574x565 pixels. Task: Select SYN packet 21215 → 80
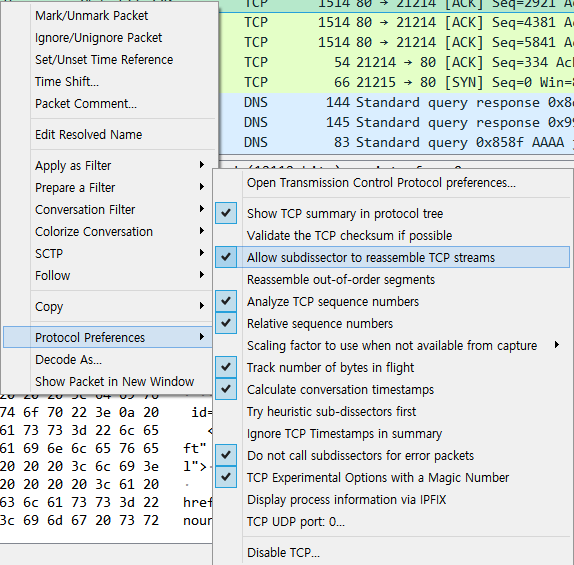[396, 82]
